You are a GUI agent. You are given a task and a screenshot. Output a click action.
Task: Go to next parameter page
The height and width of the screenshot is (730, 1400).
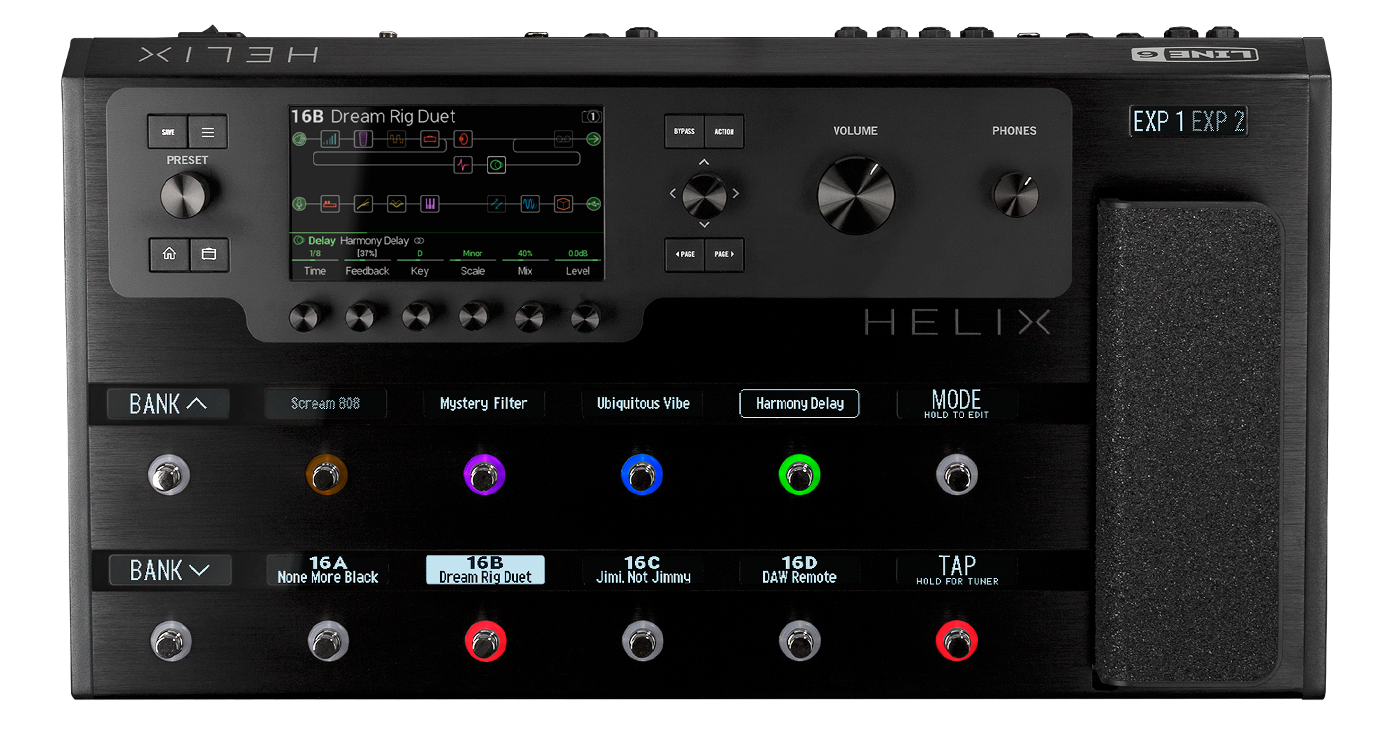coord(724,255)
